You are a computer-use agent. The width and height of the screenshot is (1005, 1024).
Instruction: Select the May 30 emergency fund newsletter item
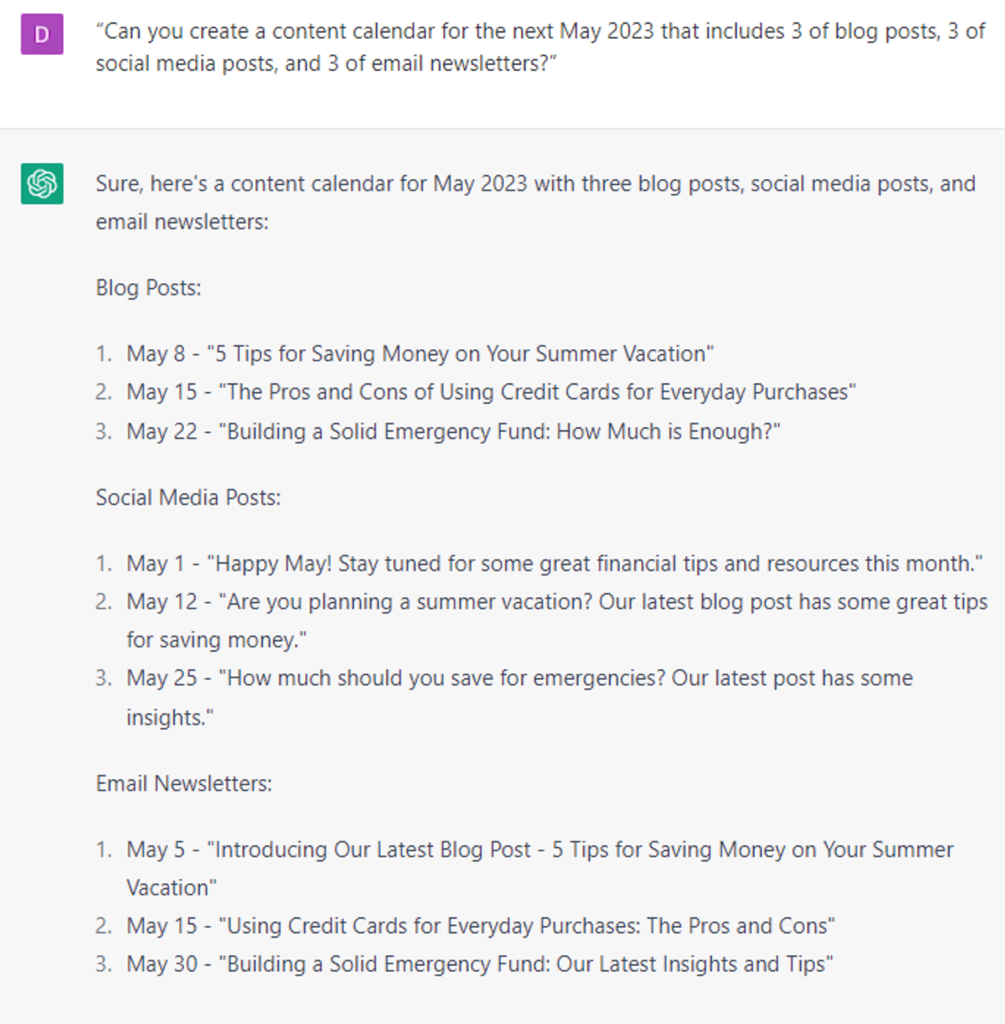coord(479,965)
